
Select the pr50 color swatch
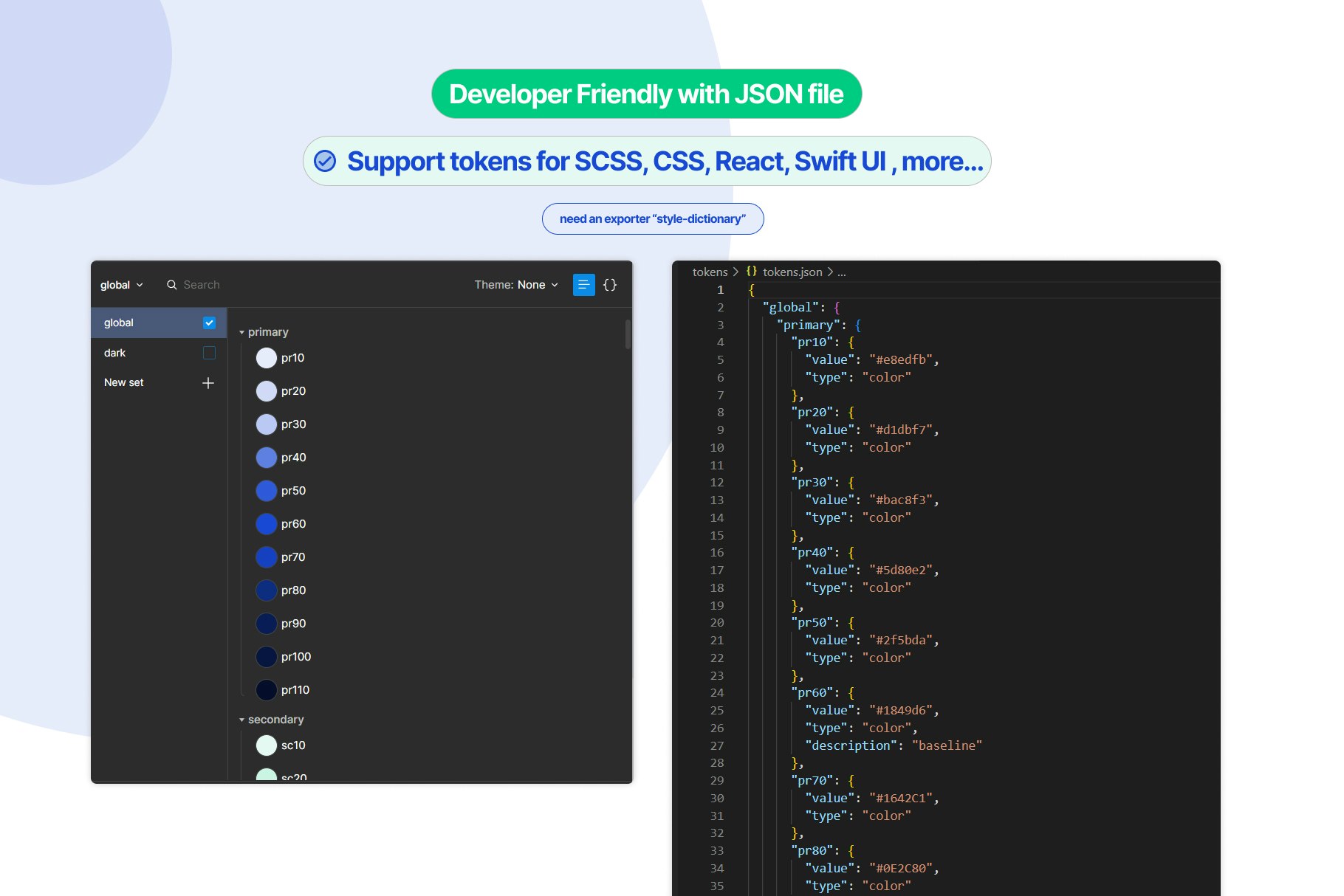point(267,491)
